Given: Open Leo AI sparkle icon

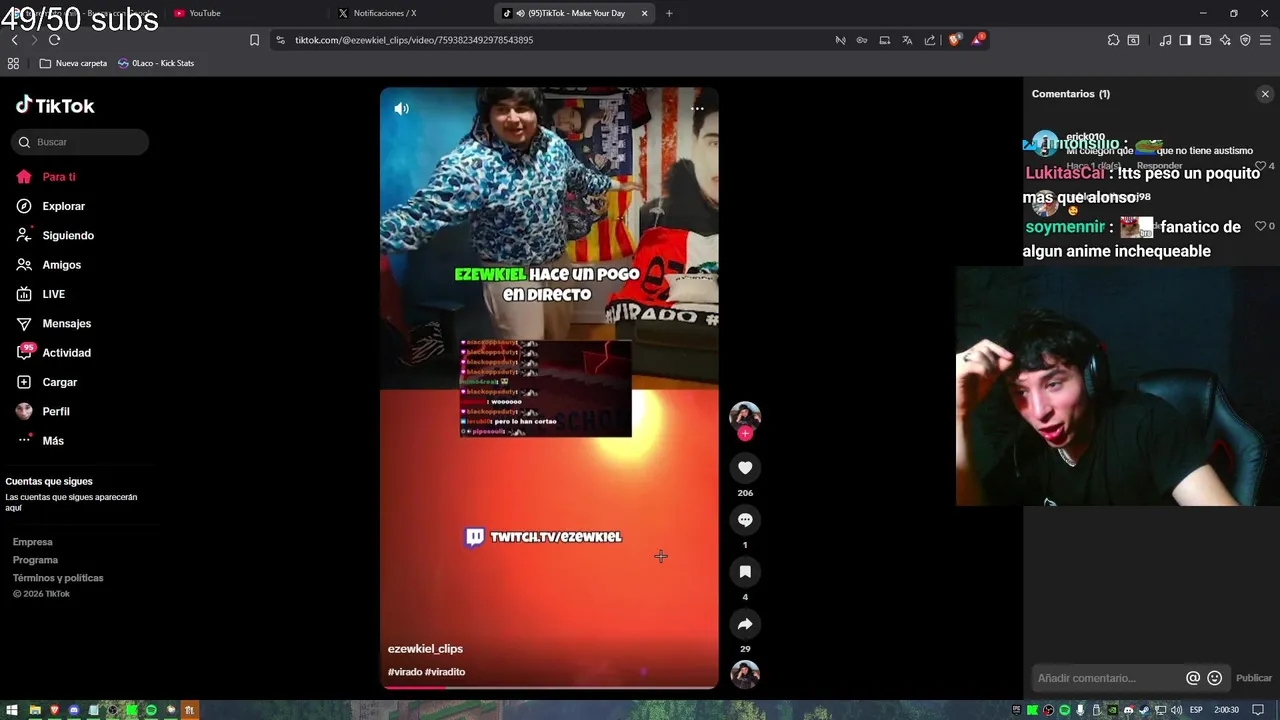Looking at the screenshot, I should pos(1225,40).
